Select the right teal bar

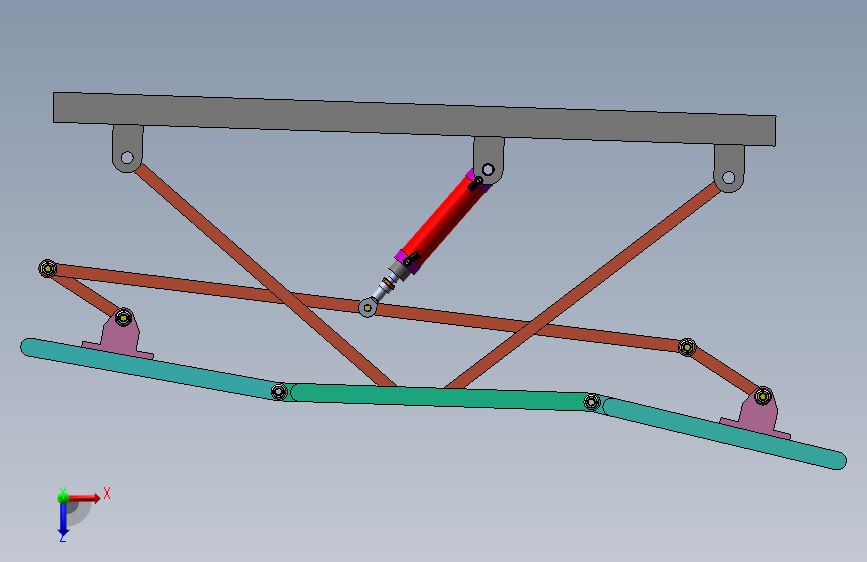pyautogui.click(x=724, y=433)
